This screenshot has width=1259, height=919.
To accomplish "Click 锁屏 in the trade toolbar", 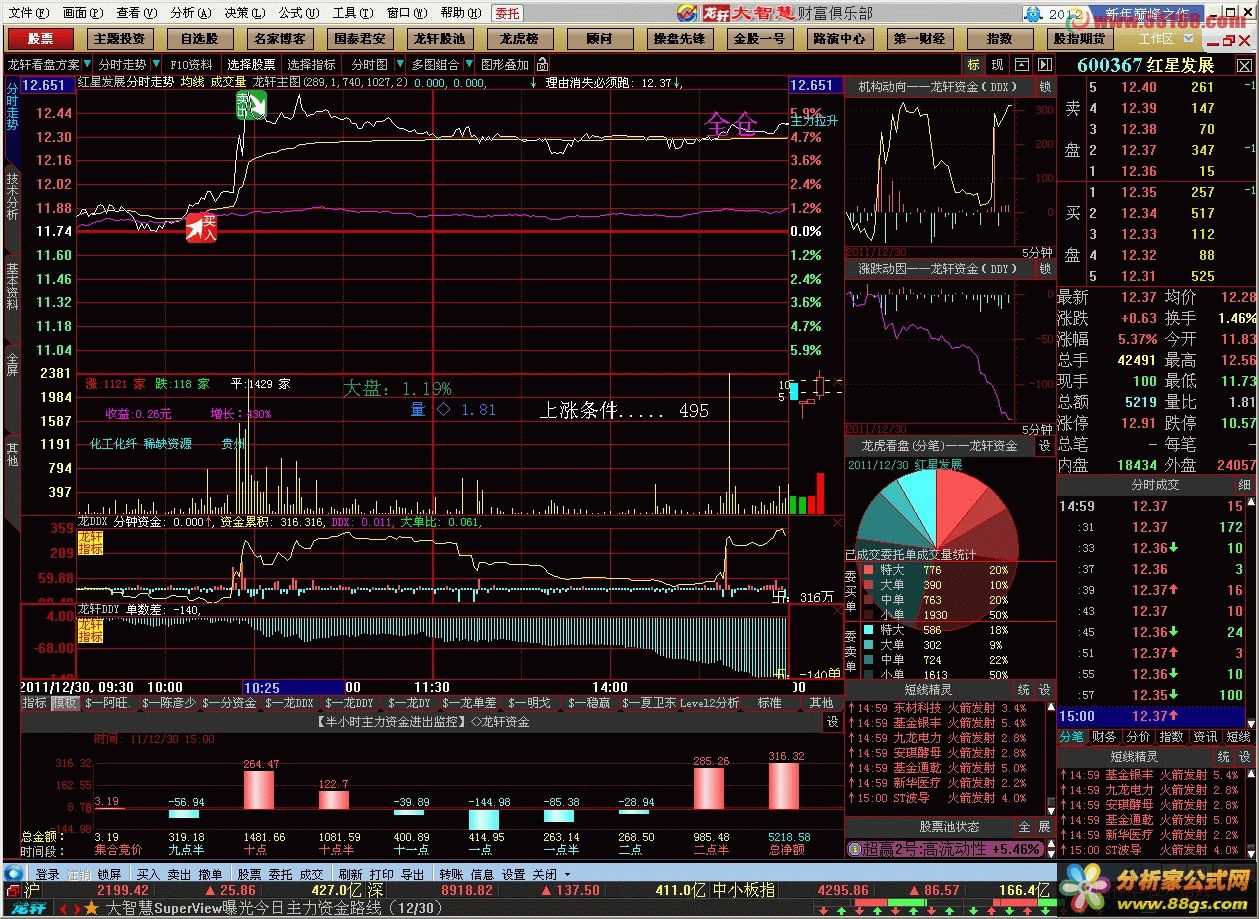I will 109,874.
